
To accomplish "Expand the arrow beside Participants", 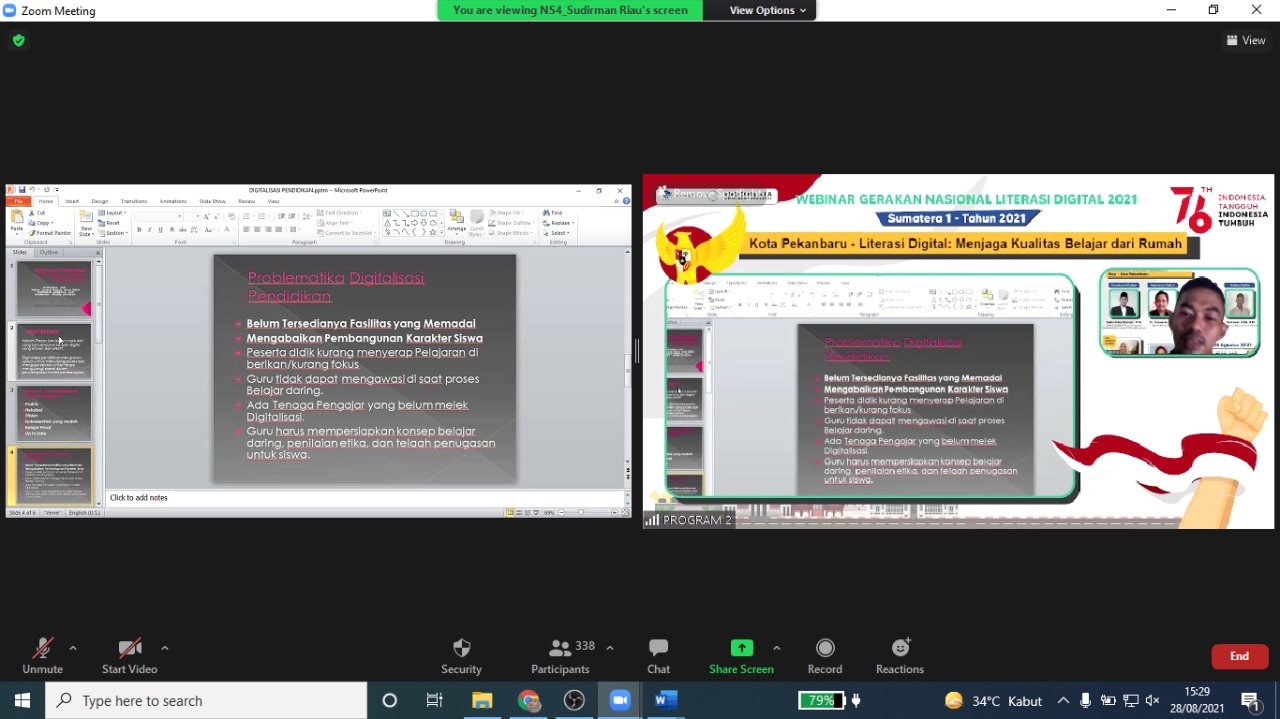I will pos(610,648).
